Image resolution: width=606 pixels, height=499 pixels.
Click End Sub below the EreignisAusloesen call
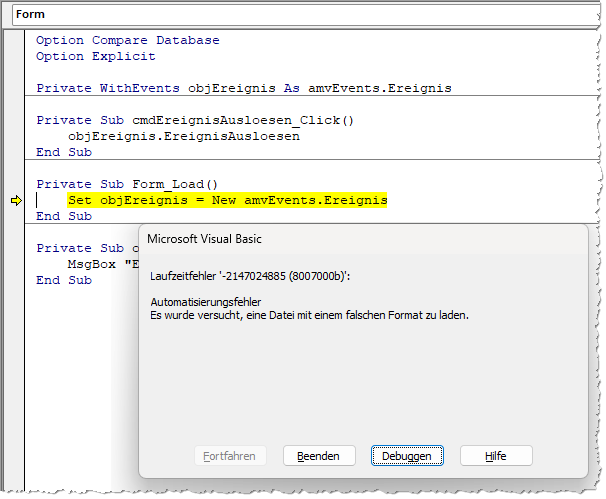click(x=63, y=152)
